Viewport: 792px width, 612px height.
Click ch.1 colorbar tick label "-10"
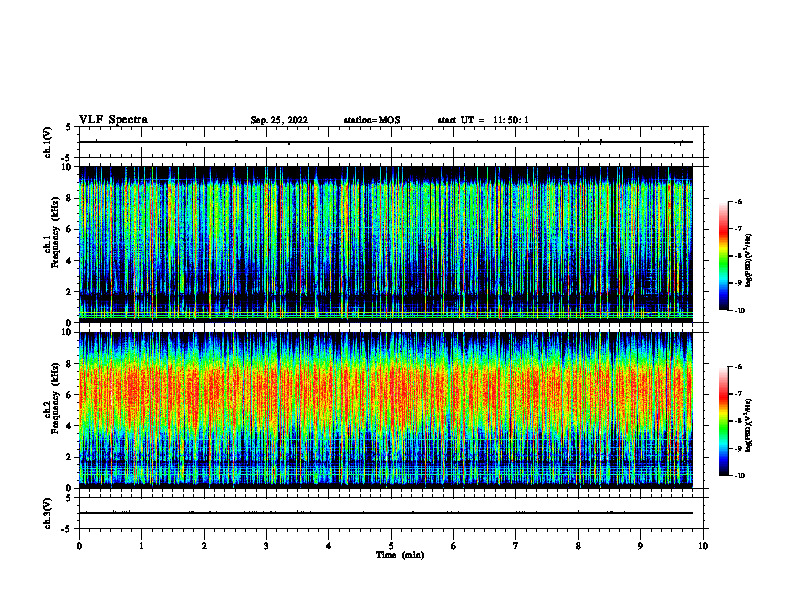click(740, 310)
